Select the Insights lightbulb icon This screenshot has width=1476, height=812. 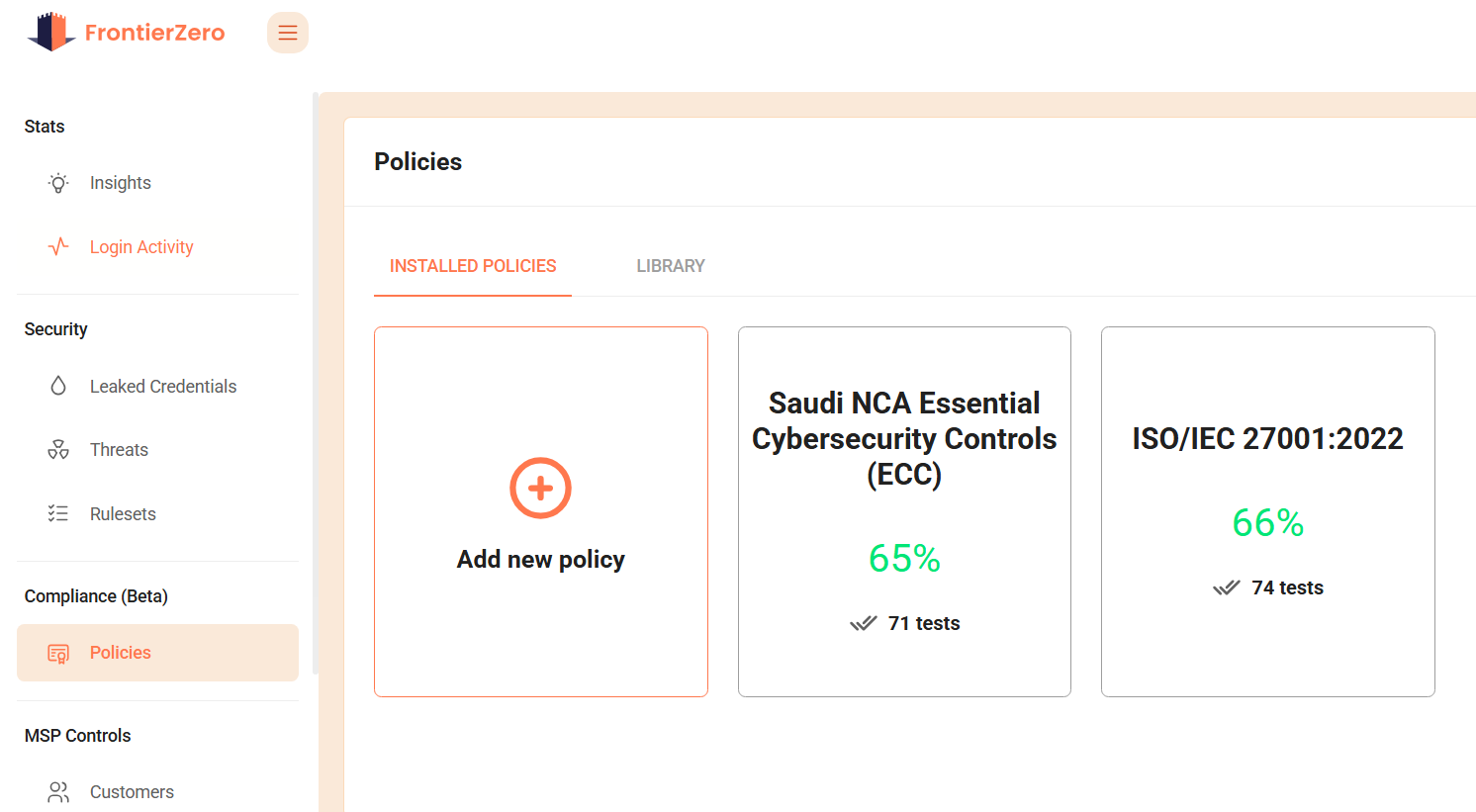57,182
